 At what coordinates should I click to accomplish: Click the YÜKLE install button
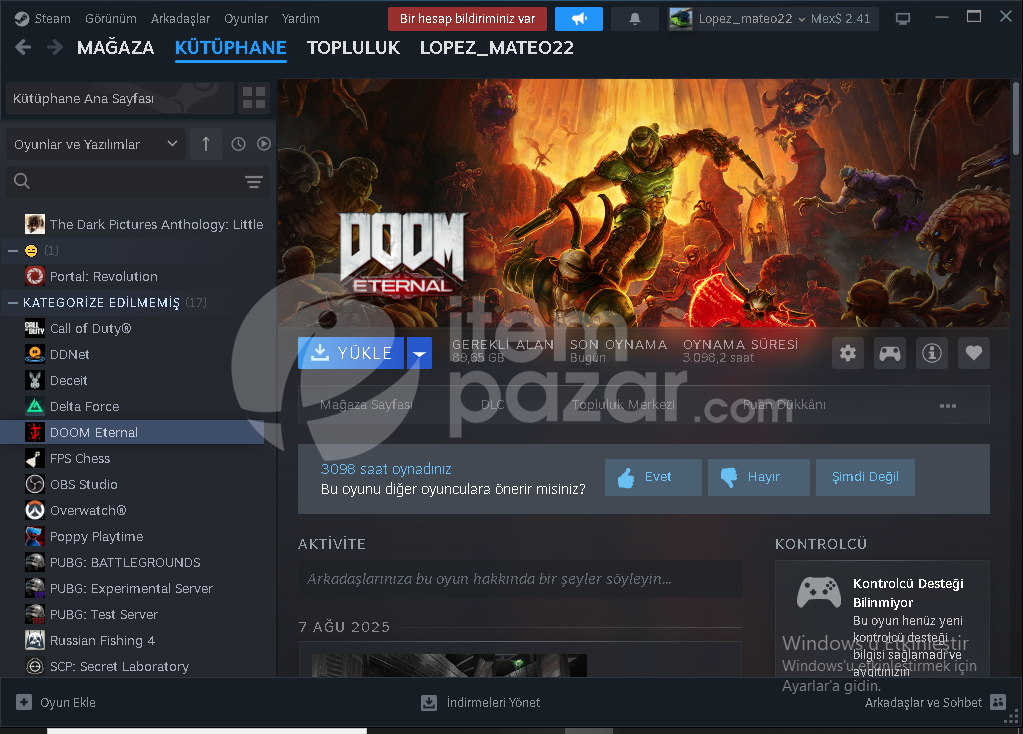[x=351, y=353]
